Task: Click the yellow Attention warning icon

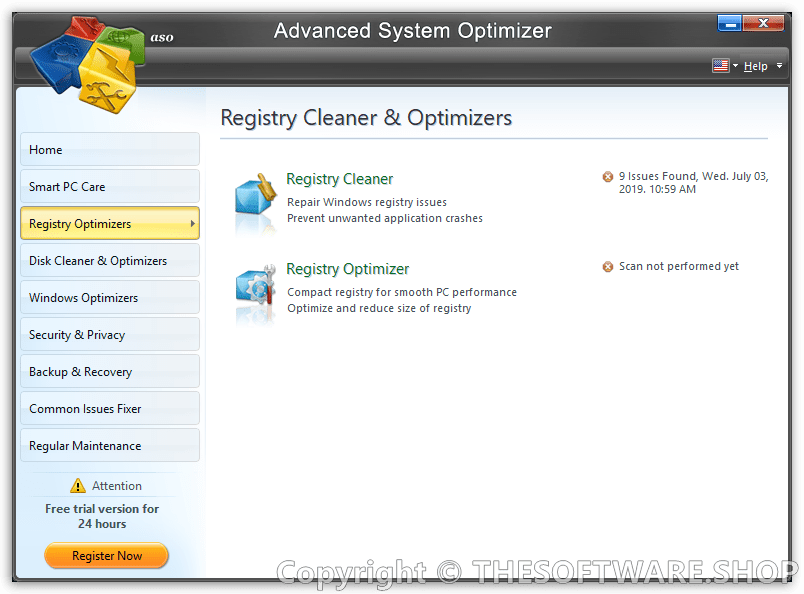Action: pos(78,486)
